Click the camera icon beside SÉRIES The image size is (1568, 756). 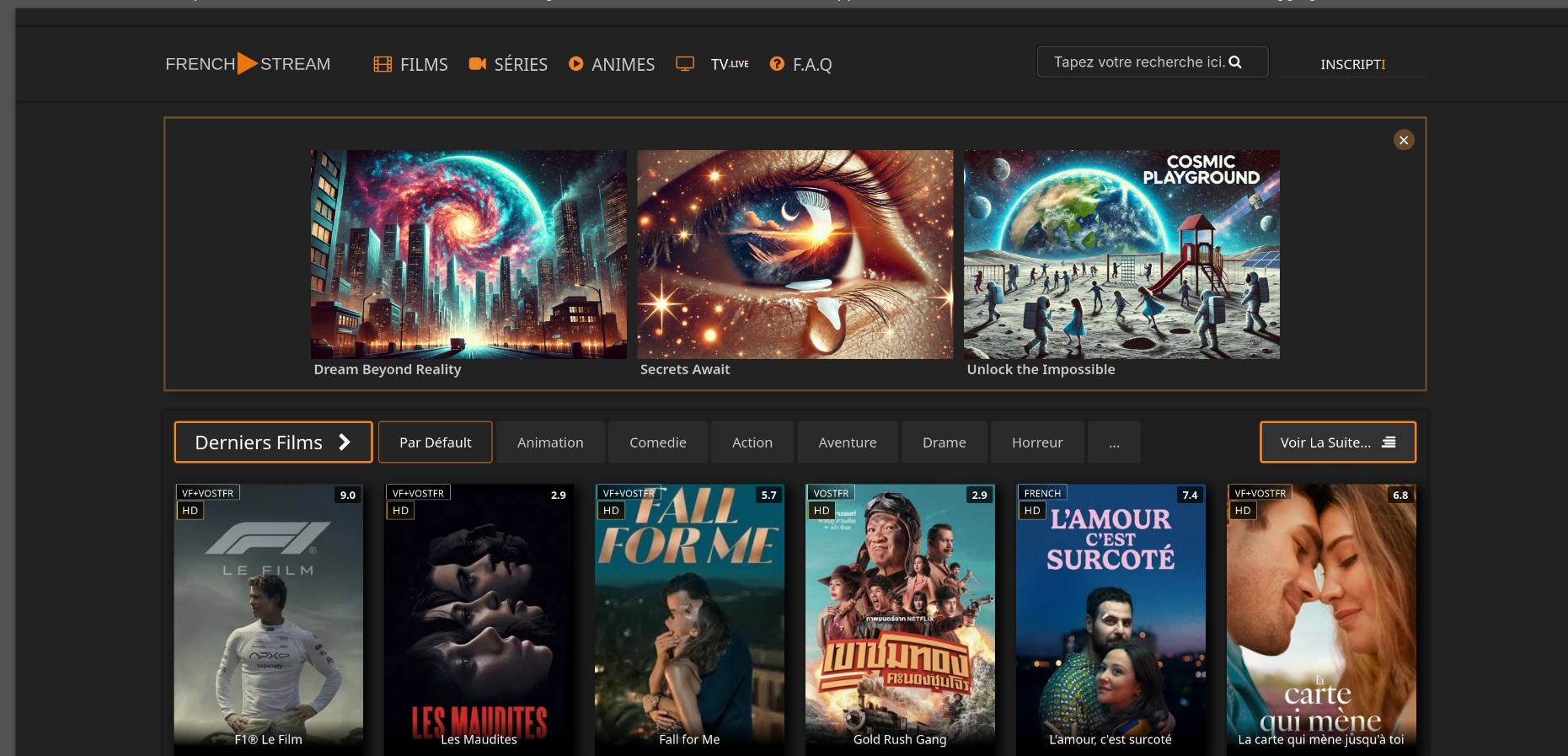(x=478, y=64)
